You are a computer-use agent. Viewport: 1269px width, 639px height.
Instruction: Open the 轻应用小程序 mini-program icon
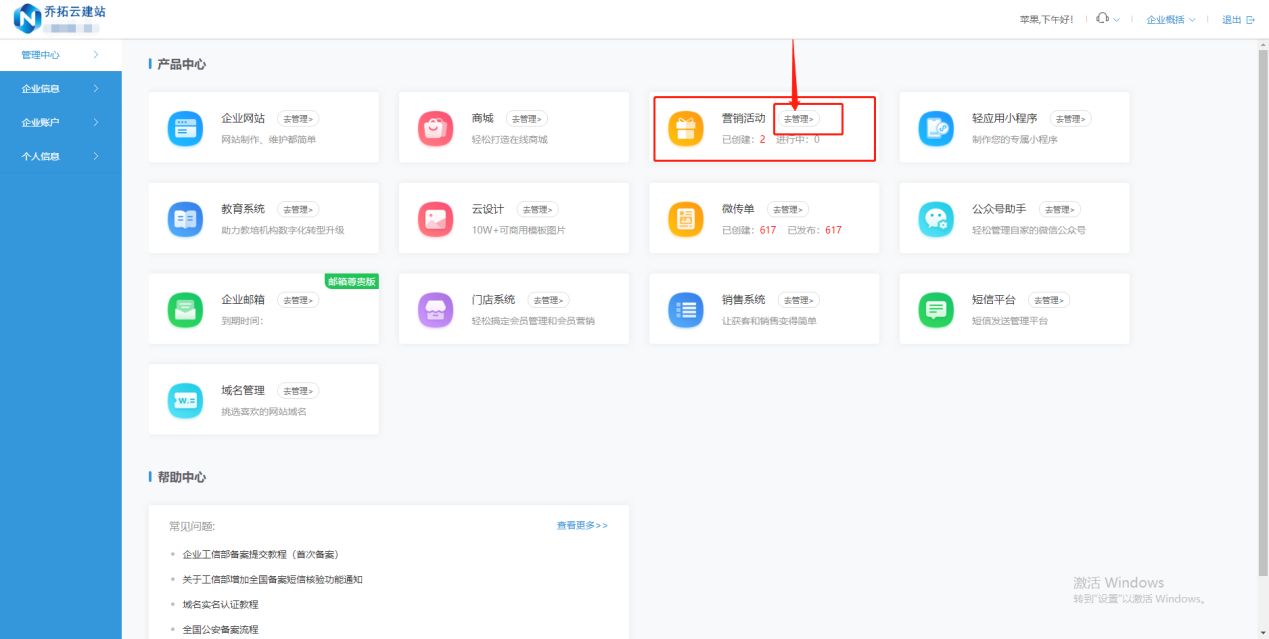935,127
